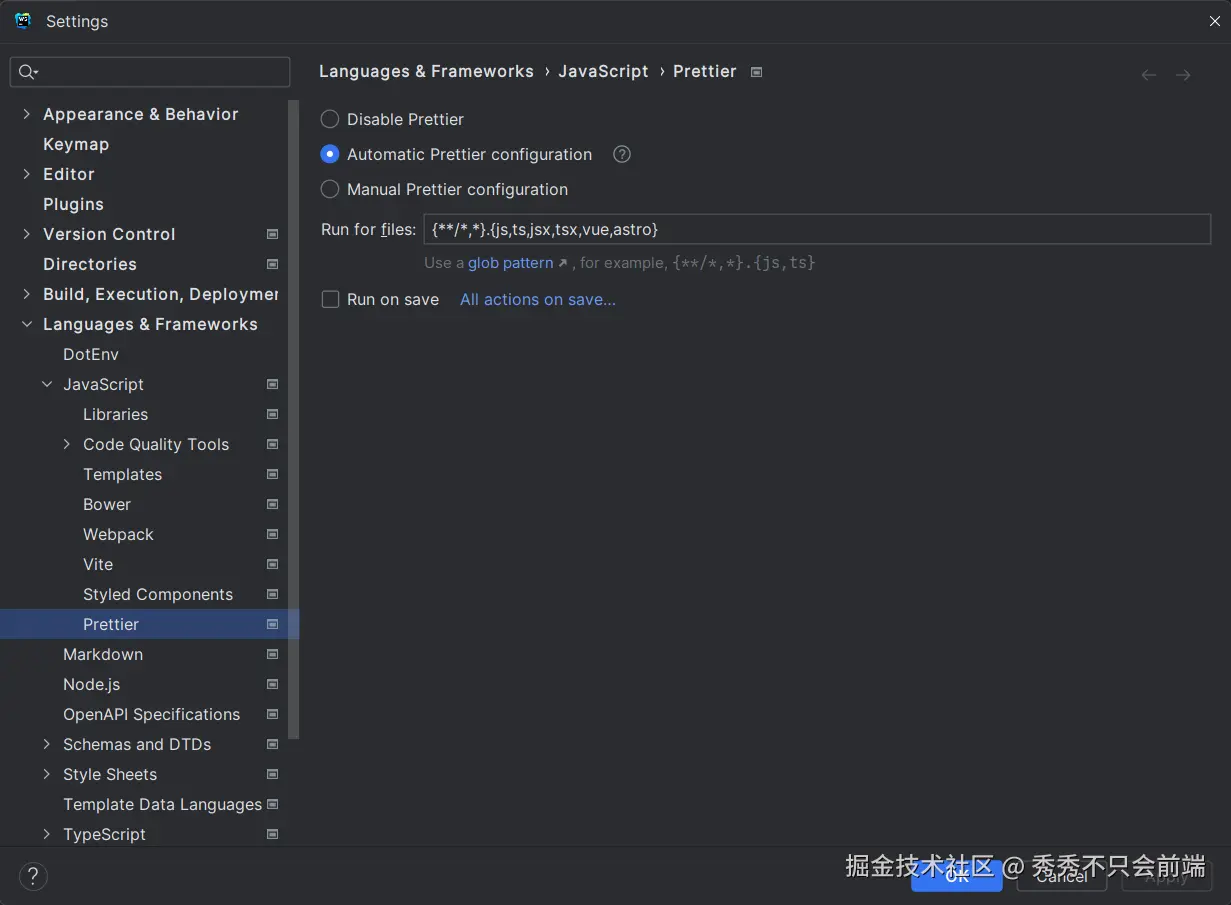The image size is (1231, 905).
Task: Expand Code Quality Tools node
Action: [x=66, y=444]
